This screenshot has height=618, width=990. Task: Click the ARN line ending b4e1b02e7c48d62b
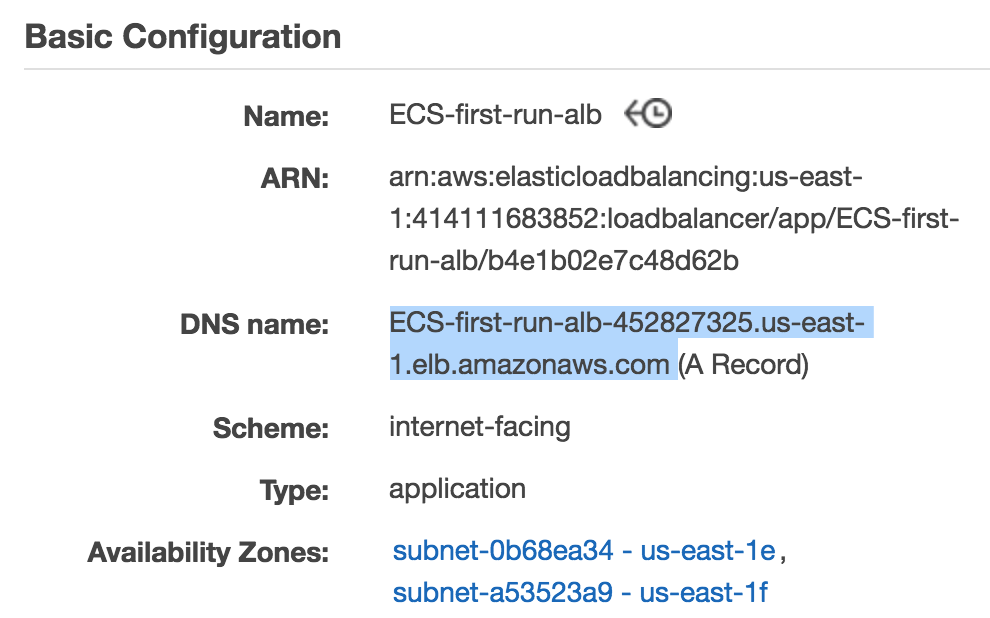[564, 262]
